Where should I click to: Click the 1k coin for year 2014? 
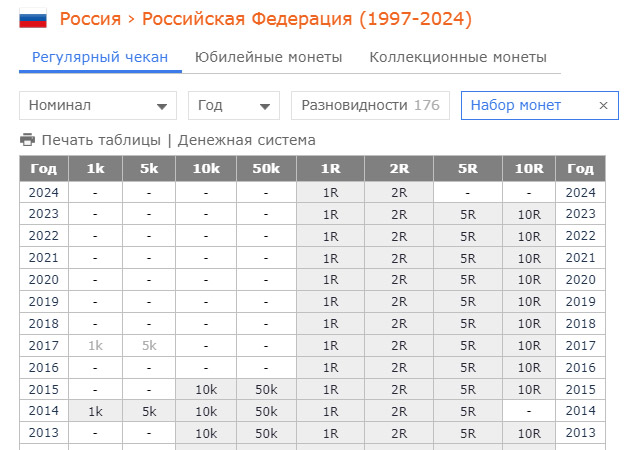[x=95, y=411]
